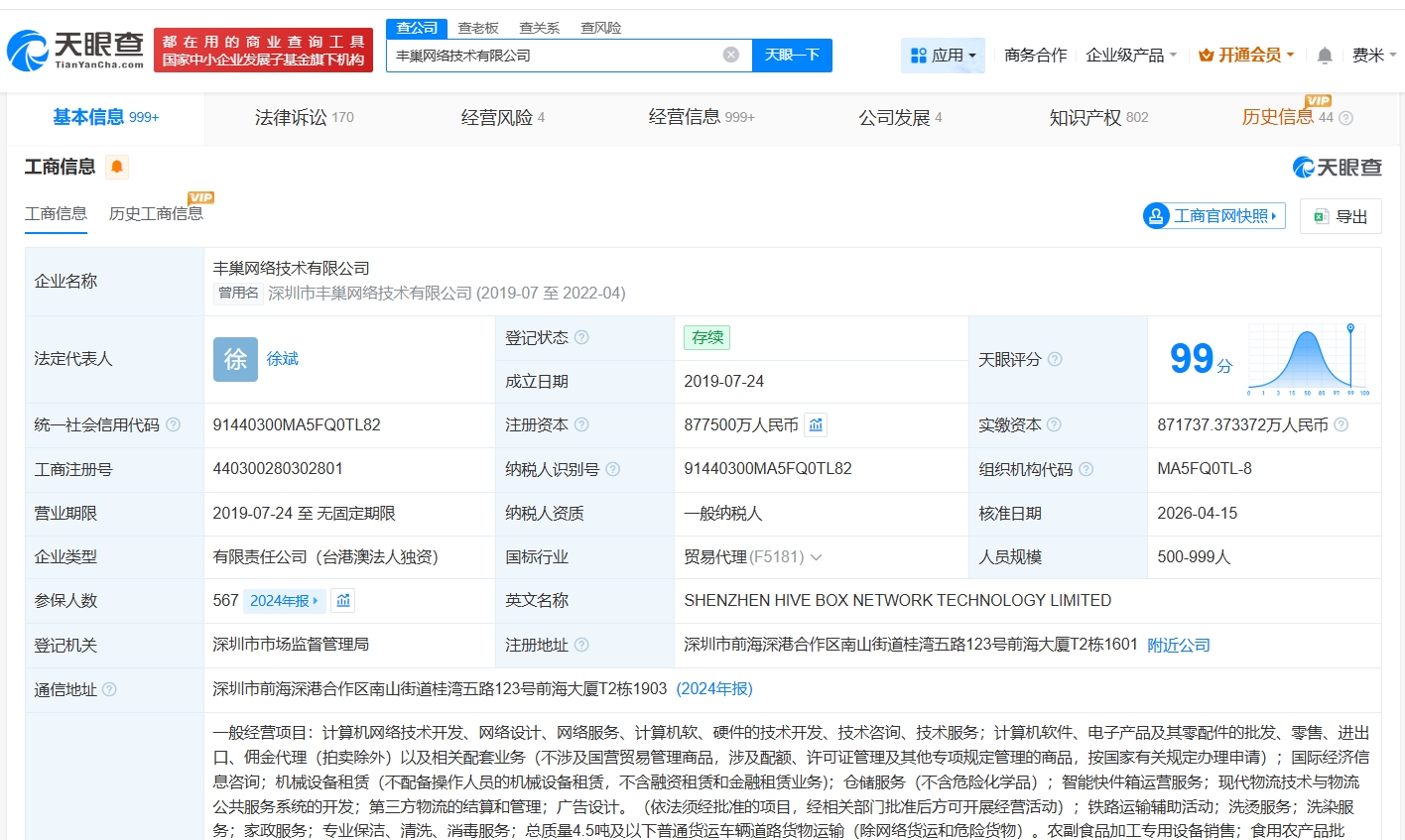Screen dimensions: 1405x840
Task: Open the chart icon next to 注册资本 value
Action: point(816,425)
